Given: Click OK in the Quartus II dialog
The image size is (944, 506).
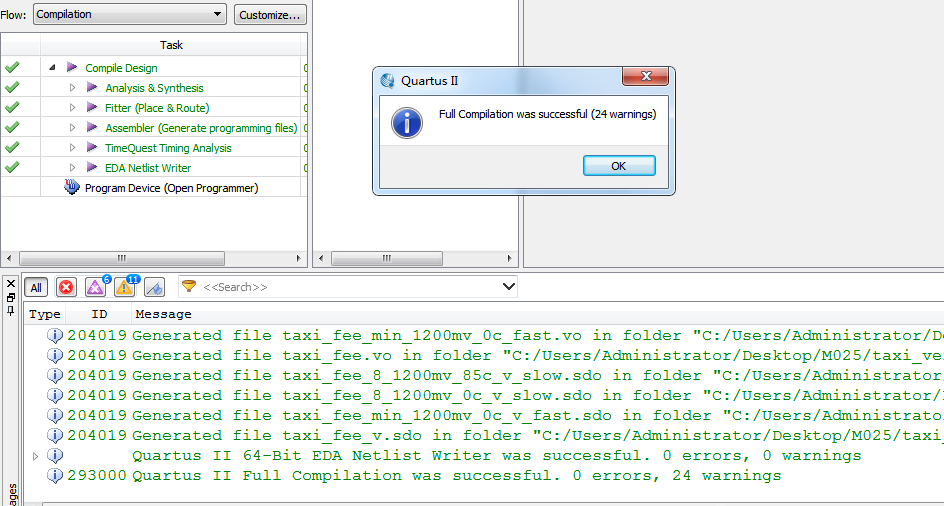Looking at the screenshot, I should [619, 166].
